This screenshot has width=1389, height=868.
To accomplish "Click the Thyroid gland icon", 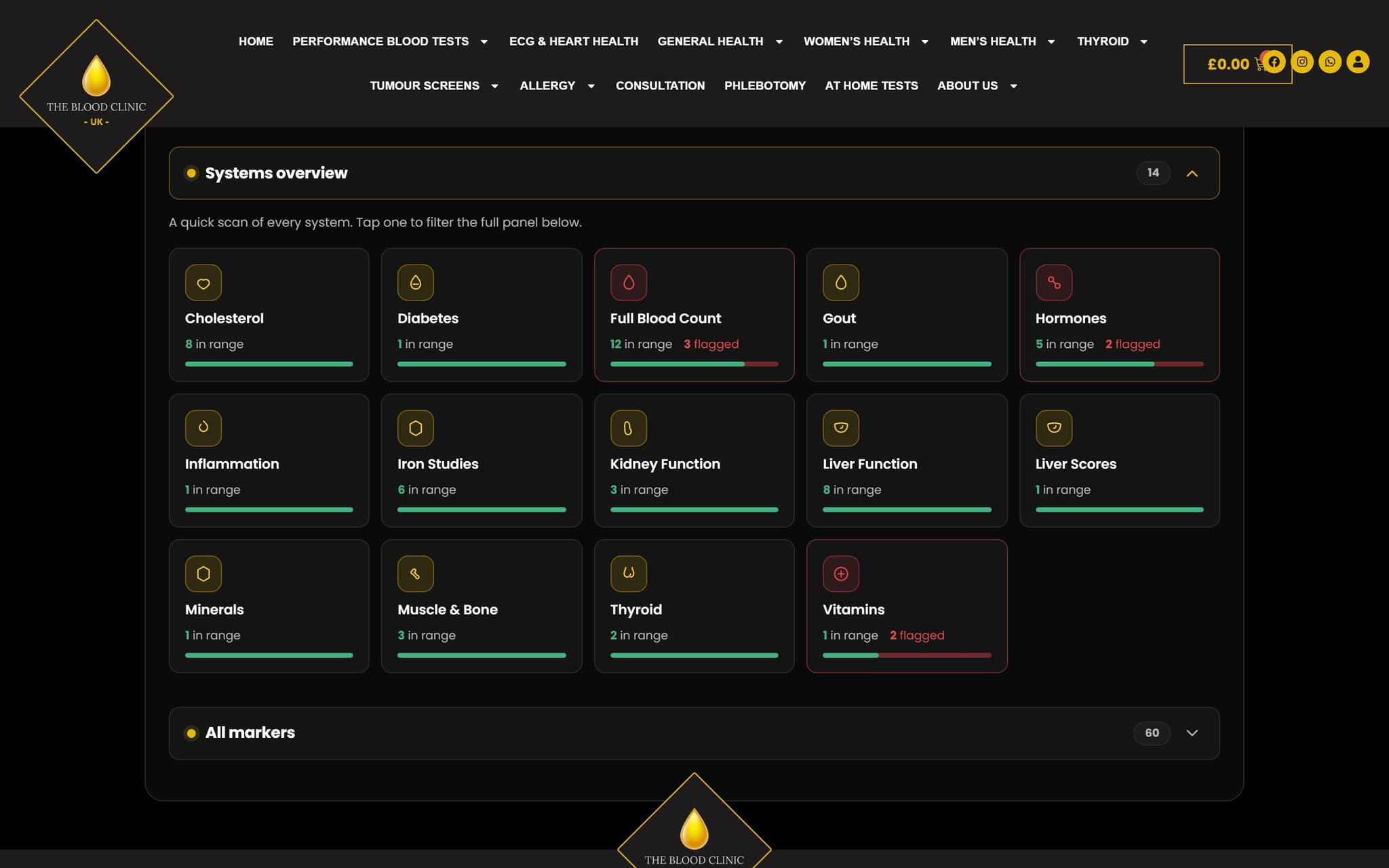I will [x=629, y=574].
